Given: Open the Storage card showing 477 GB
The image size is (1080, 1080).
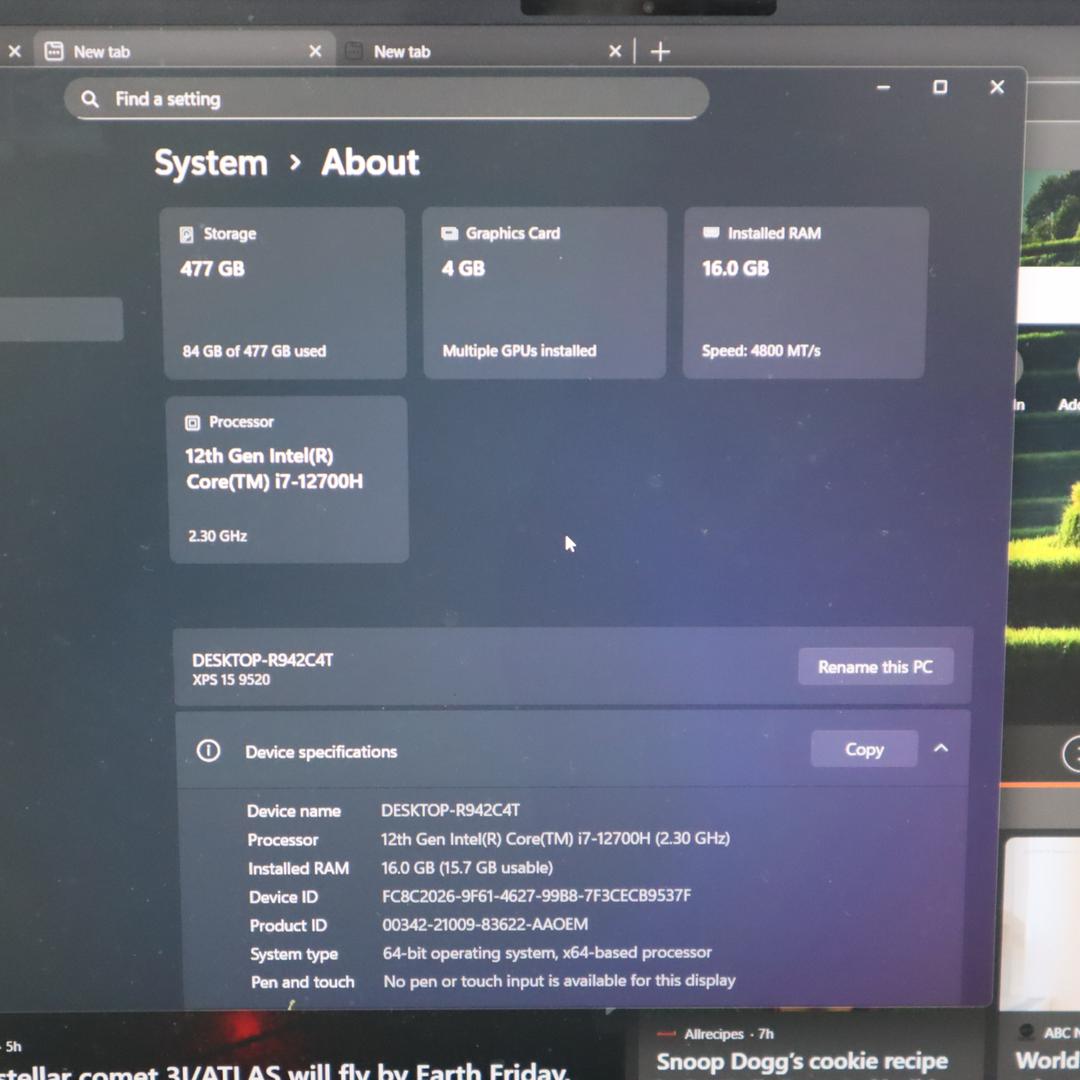Looking at the screenshot, I should click(x=283, y=292).
